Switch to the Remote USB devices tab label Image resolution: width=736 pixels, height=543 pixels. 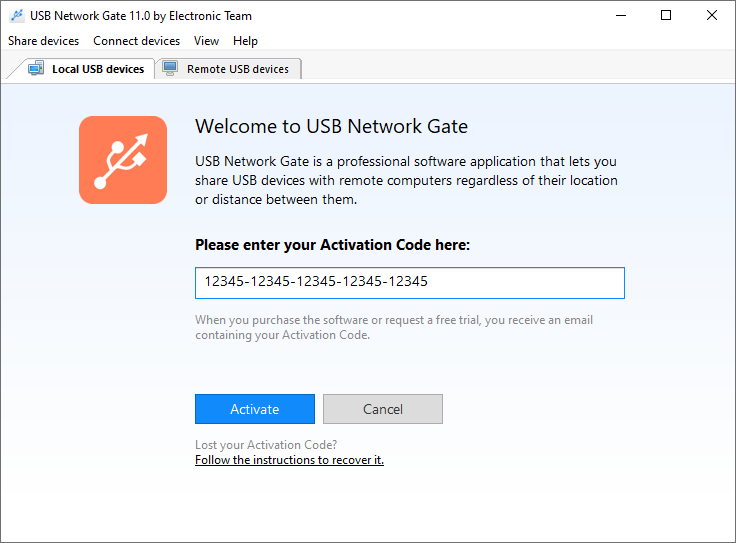click(x=238, y=69)
